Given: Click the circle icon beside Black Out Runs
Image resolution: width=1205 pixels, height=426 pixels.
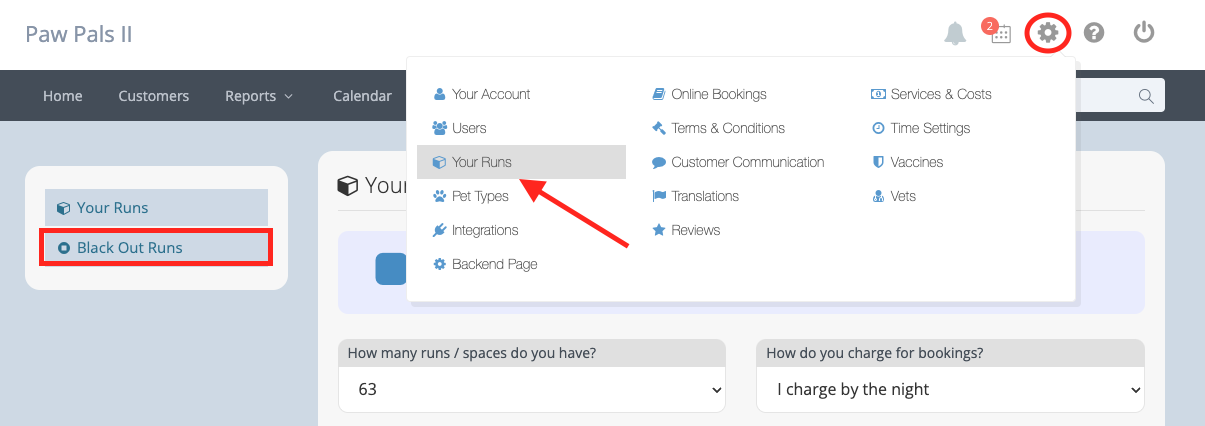Looking at the screenshot, I should coord(64,247).
